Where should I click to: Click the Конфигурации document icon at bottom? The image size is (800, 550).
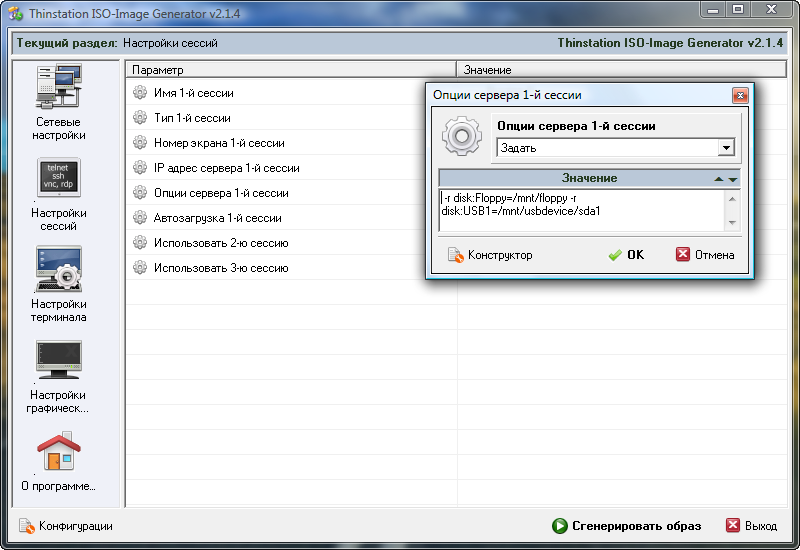point(27,526)
